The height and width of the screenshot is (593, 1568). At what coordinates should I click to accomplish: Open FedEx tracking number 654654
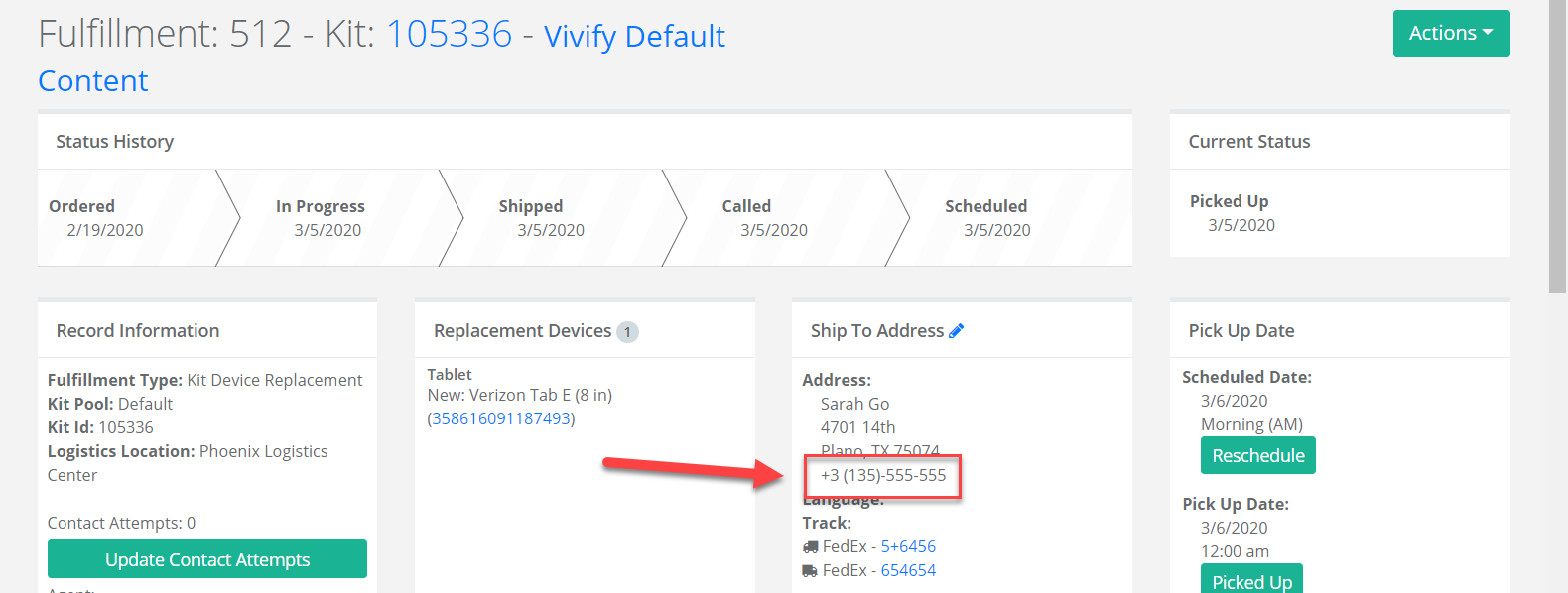908,570
